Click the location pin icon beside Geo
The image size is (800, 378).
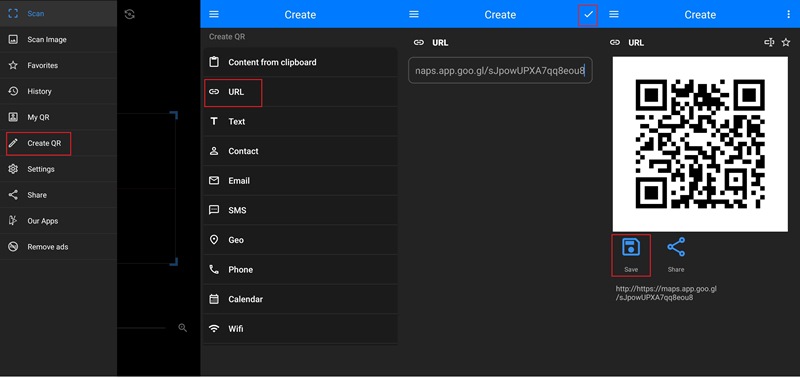click(x=214, y=240)
